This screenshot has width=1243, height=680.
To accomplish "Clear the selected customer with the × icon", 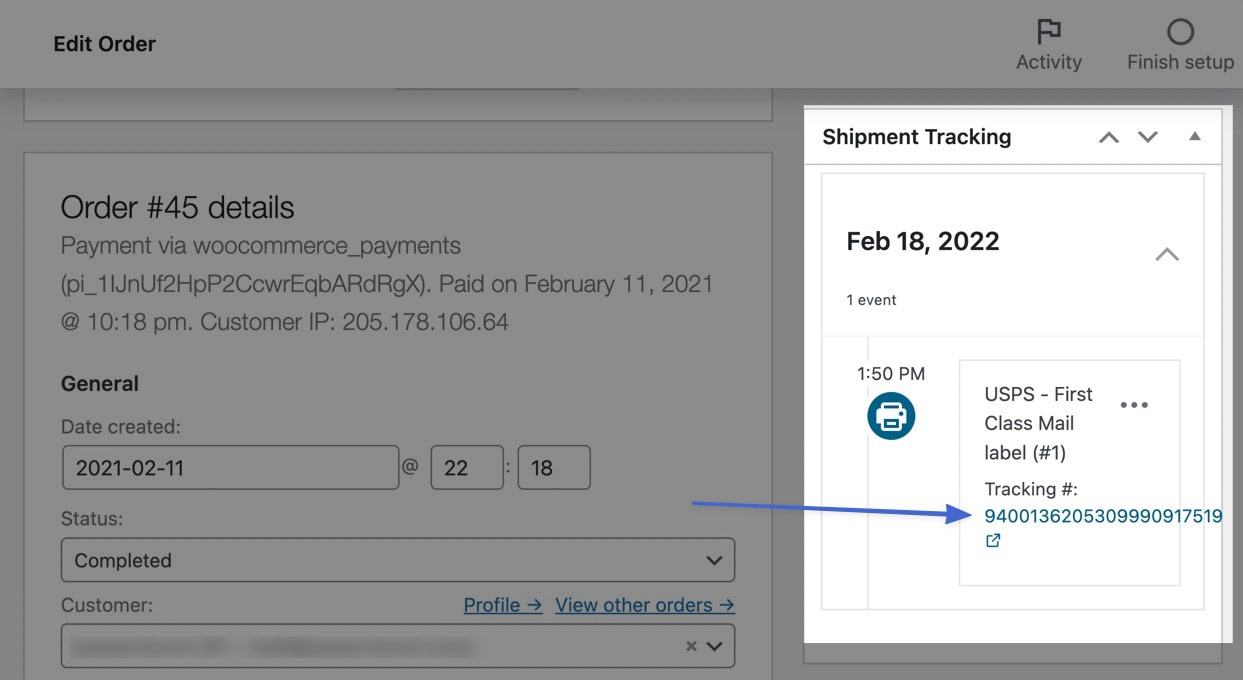I will coord(690,646).
